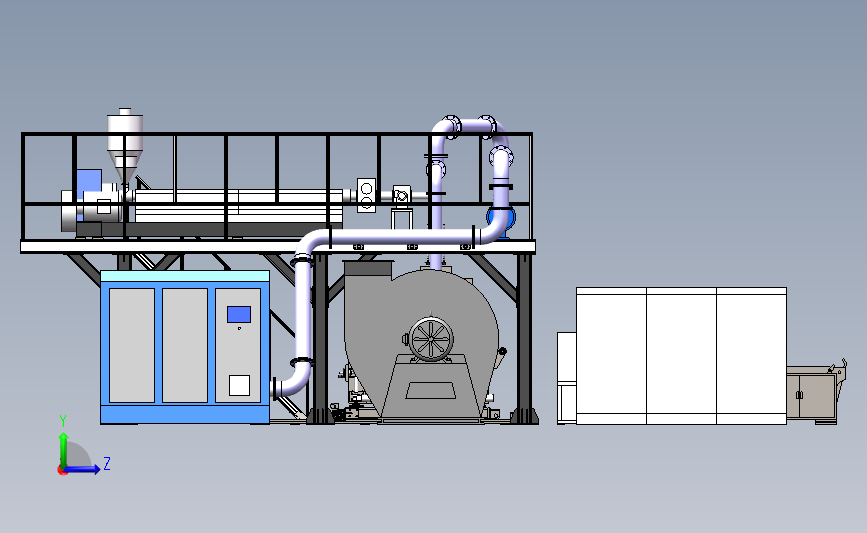Select the blue valve on the right pipe
The width and height of the screenshot is (867, 533).
tap(501, 221)
